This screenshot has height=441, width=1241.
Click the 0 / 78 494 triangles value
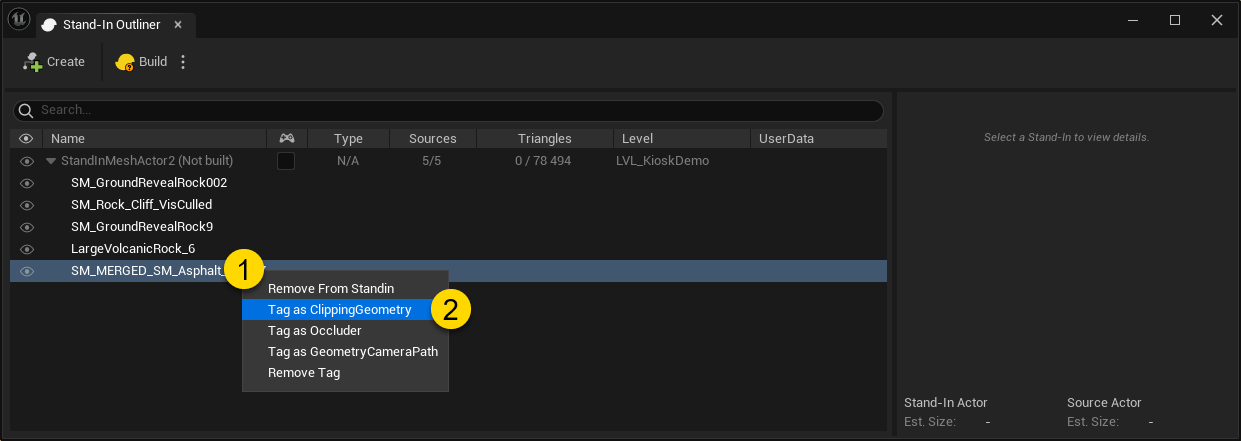tap(544, 161)
